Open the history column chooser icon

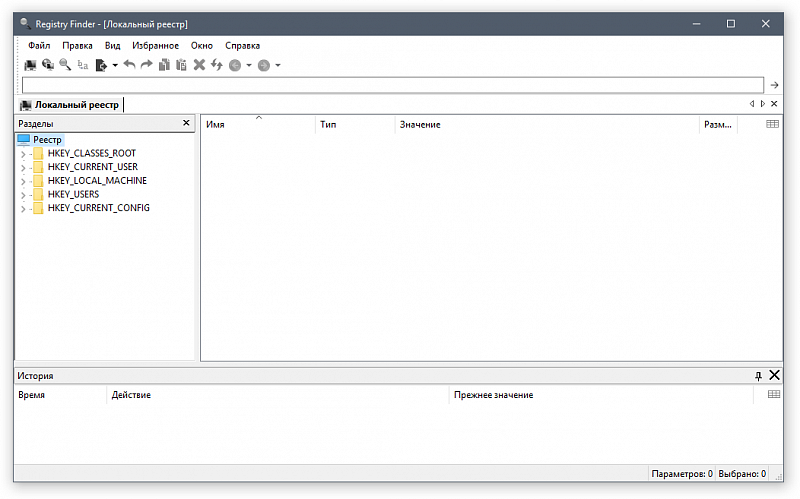click(x=774, y=394)
